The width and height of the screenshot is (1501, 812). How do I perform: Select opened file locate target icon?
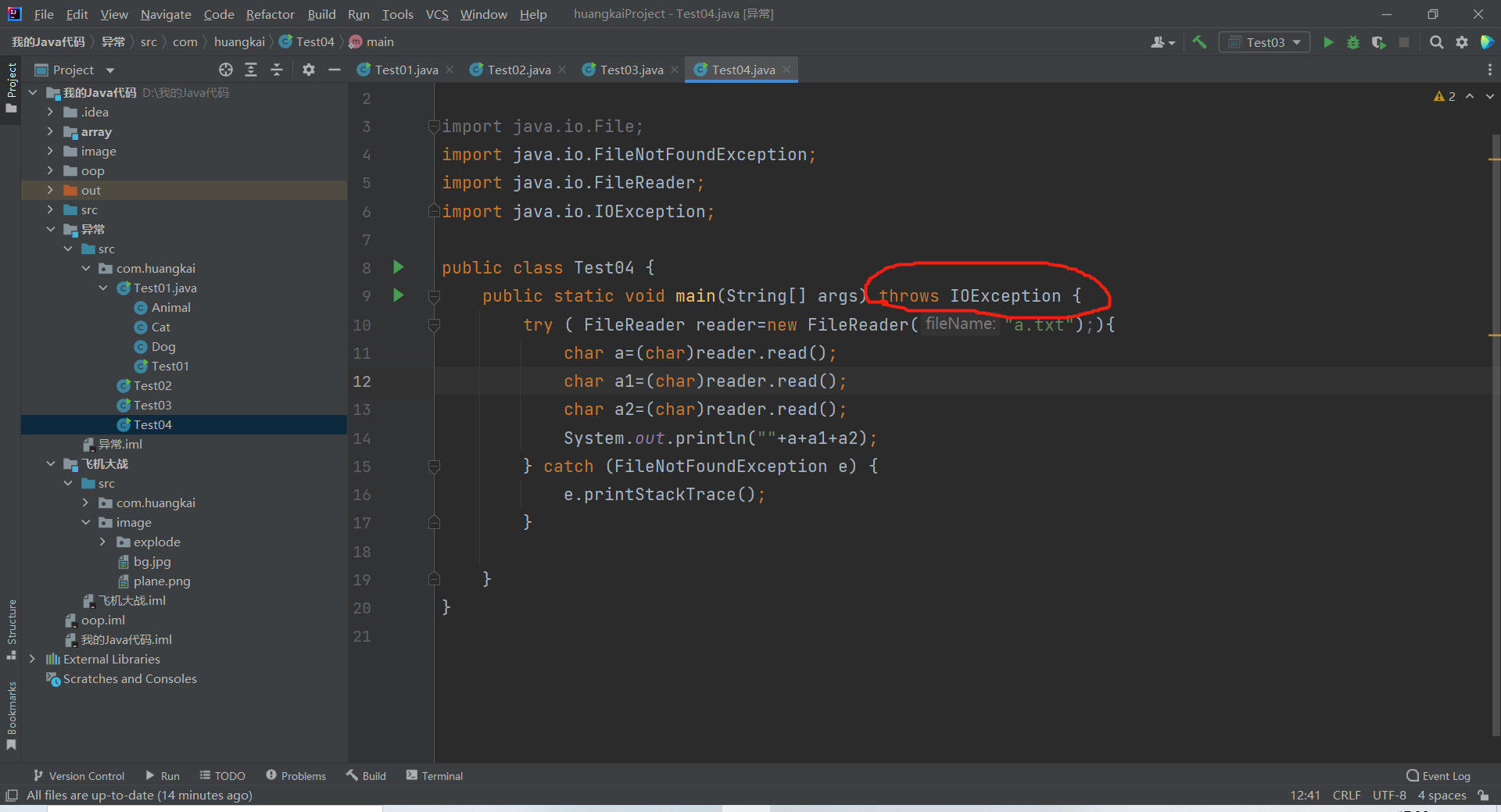point(226,70)
